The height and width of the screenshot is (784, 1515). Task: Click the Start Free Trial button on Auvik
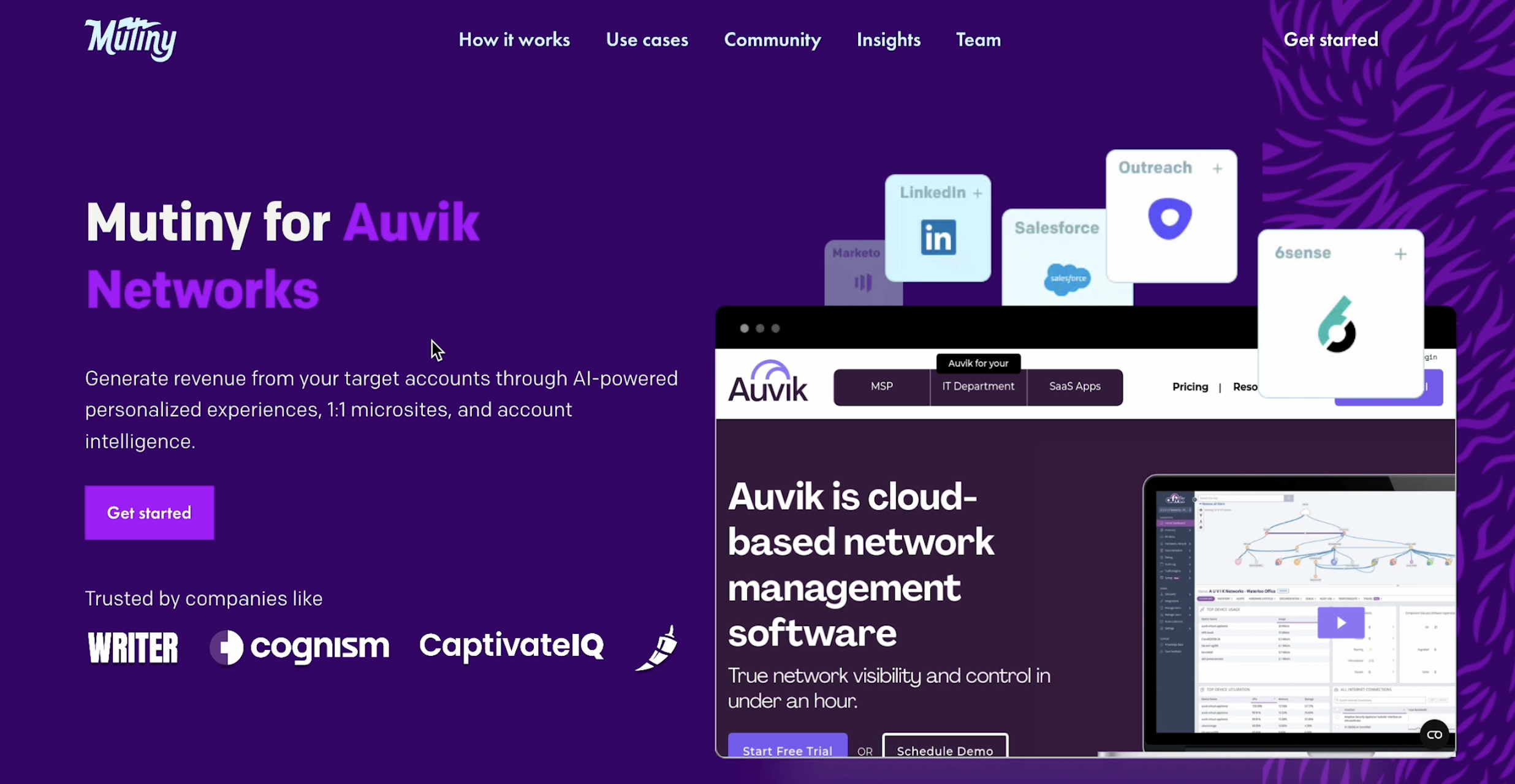click(786, 750)
